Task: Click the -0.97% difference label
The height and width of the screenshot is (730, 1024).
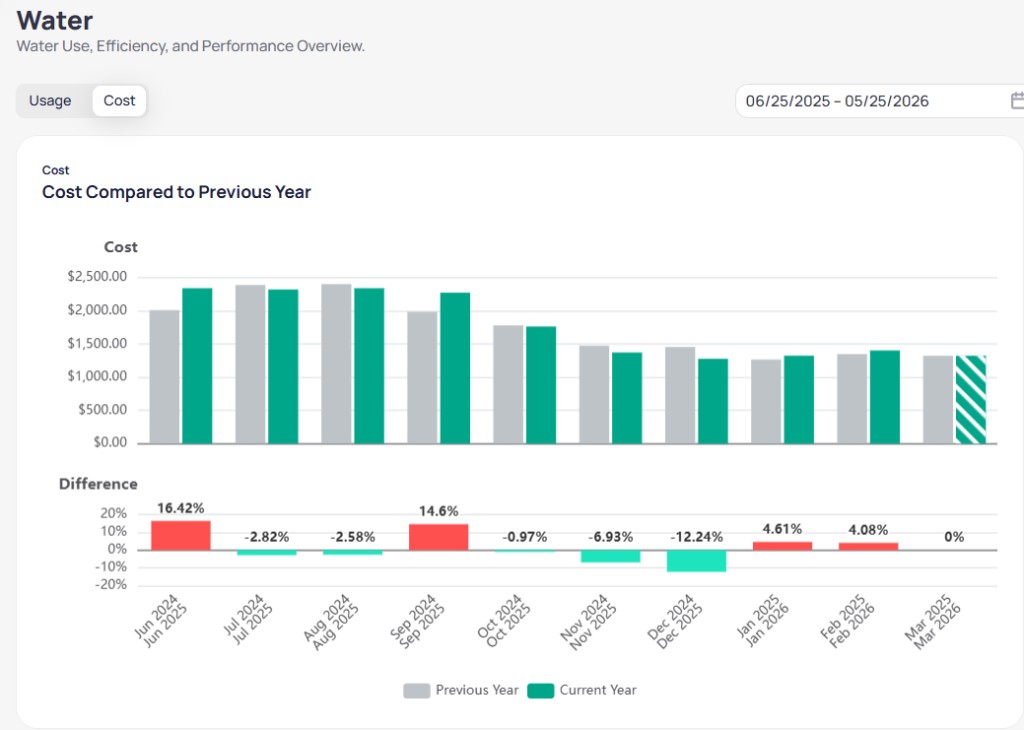Action: click(524, 537)
